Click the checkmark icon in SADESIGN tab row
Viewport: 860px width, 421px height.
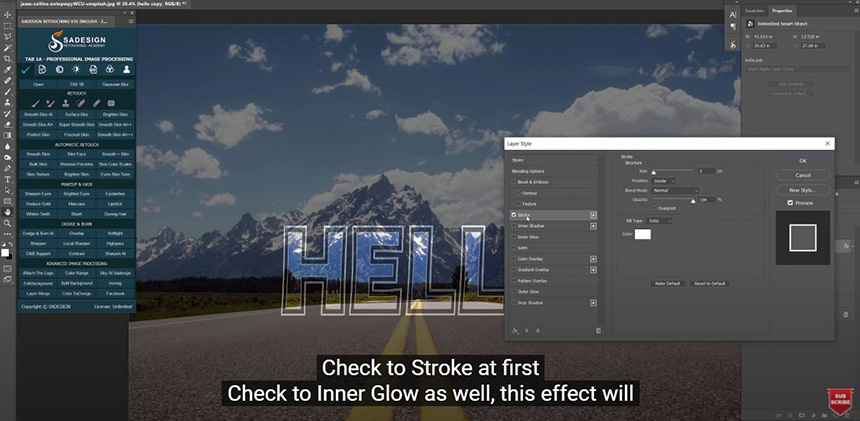[26, 70]
